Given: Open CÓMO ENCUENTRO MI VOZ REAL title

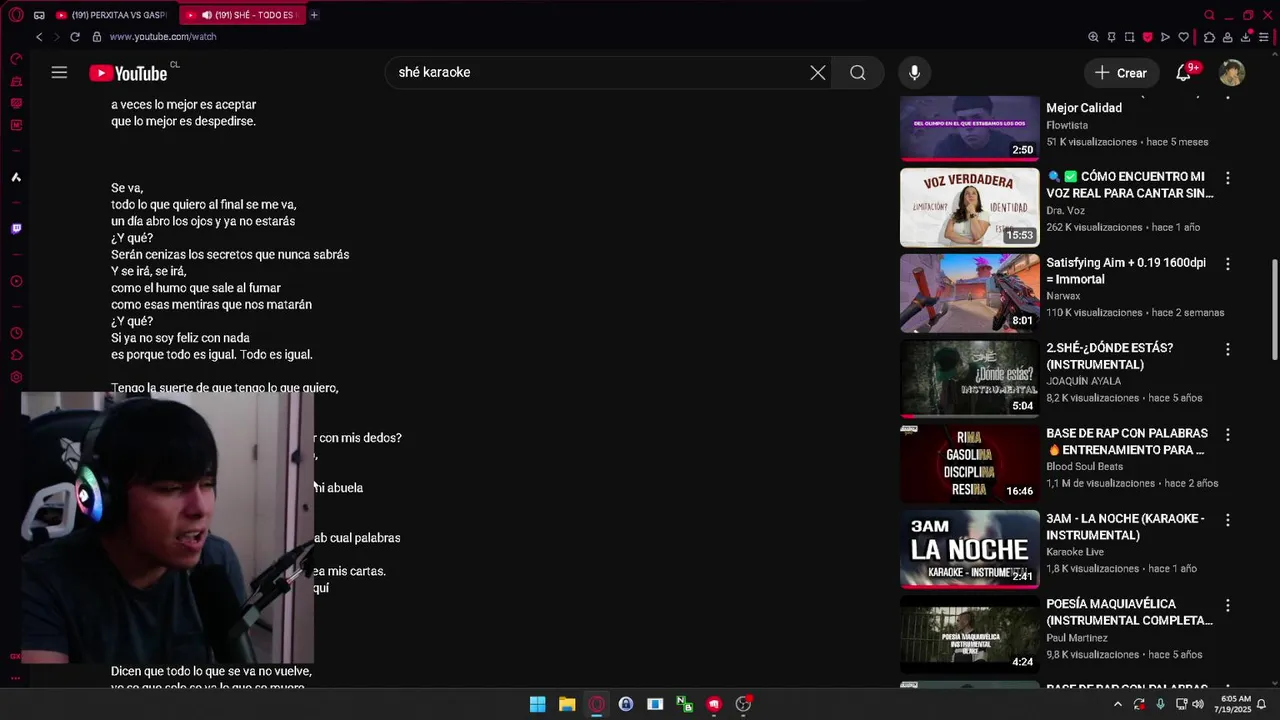Looking at the screenshot, I should pyautogui.click(x=1130, y=185).
